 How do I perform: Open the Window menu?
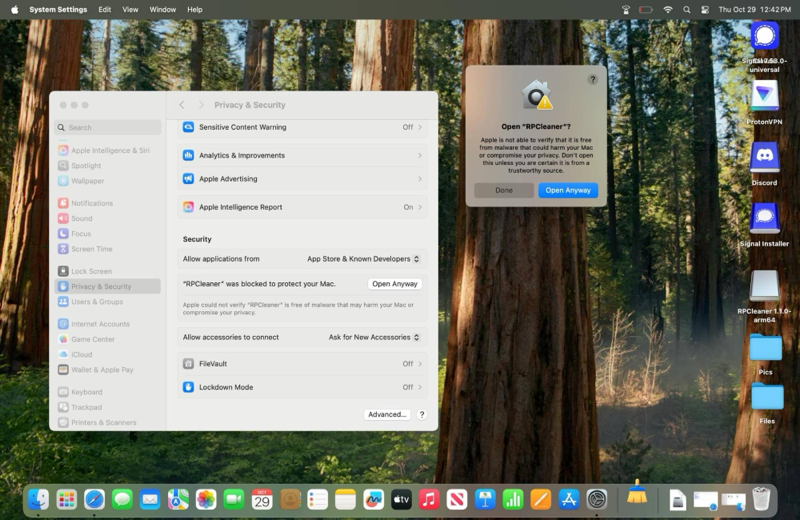[x=163, y=9]
